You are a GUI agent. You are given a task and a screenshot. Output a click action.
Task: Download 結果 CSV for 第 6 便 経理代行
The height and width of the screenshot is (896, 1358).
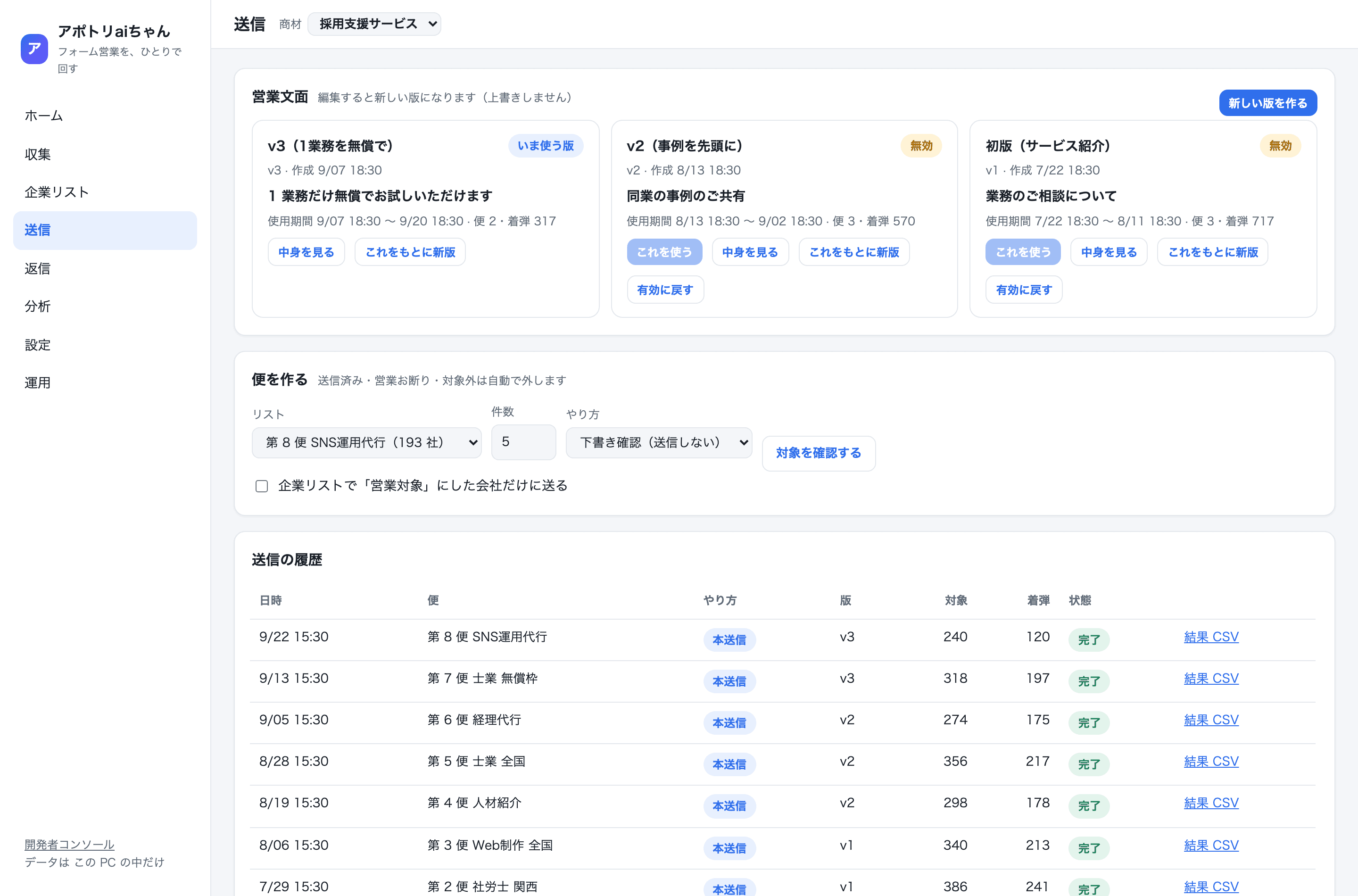1211,720
